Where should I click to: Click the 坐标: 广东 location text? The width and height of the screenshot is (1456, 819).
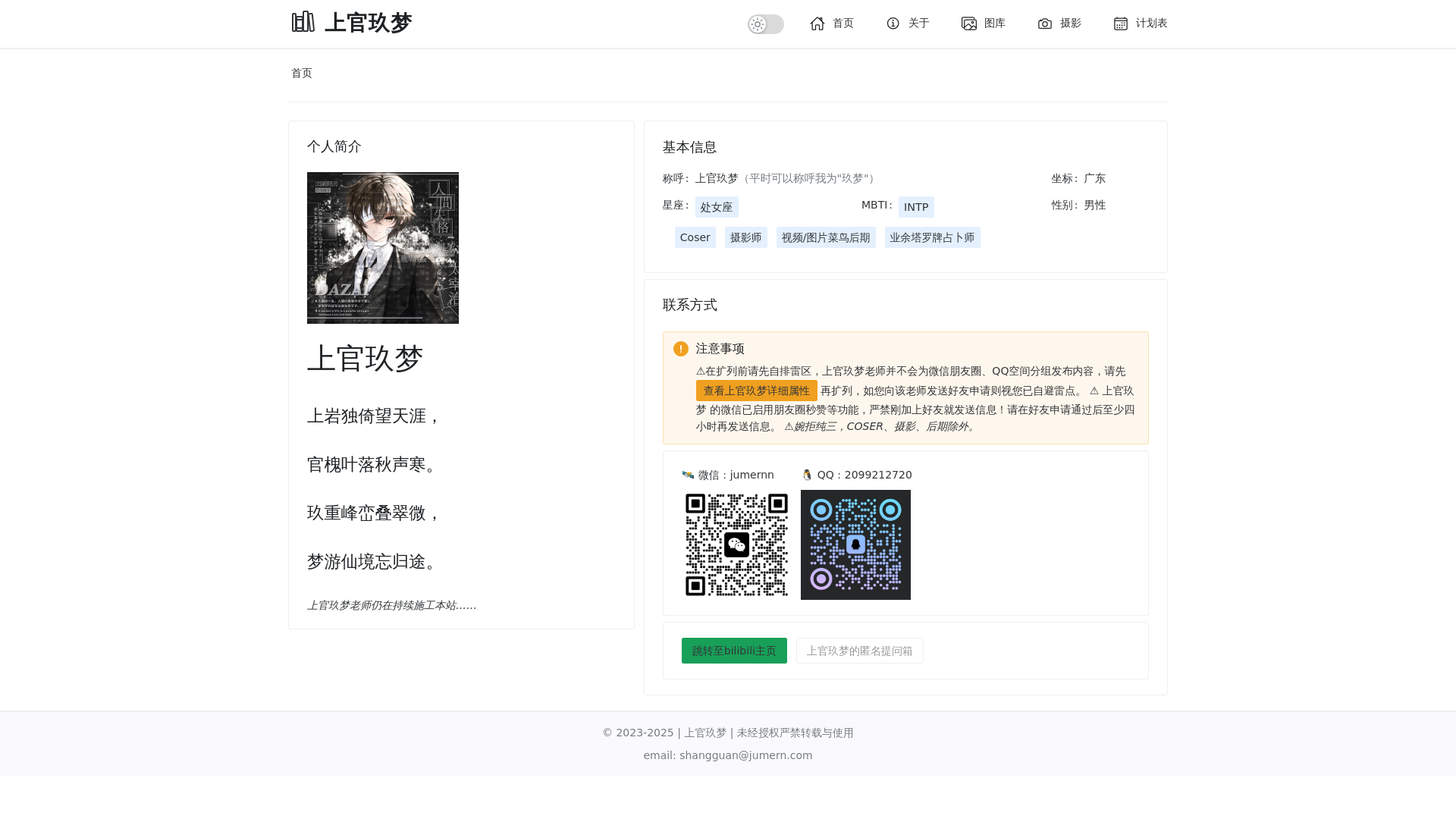1078,178
